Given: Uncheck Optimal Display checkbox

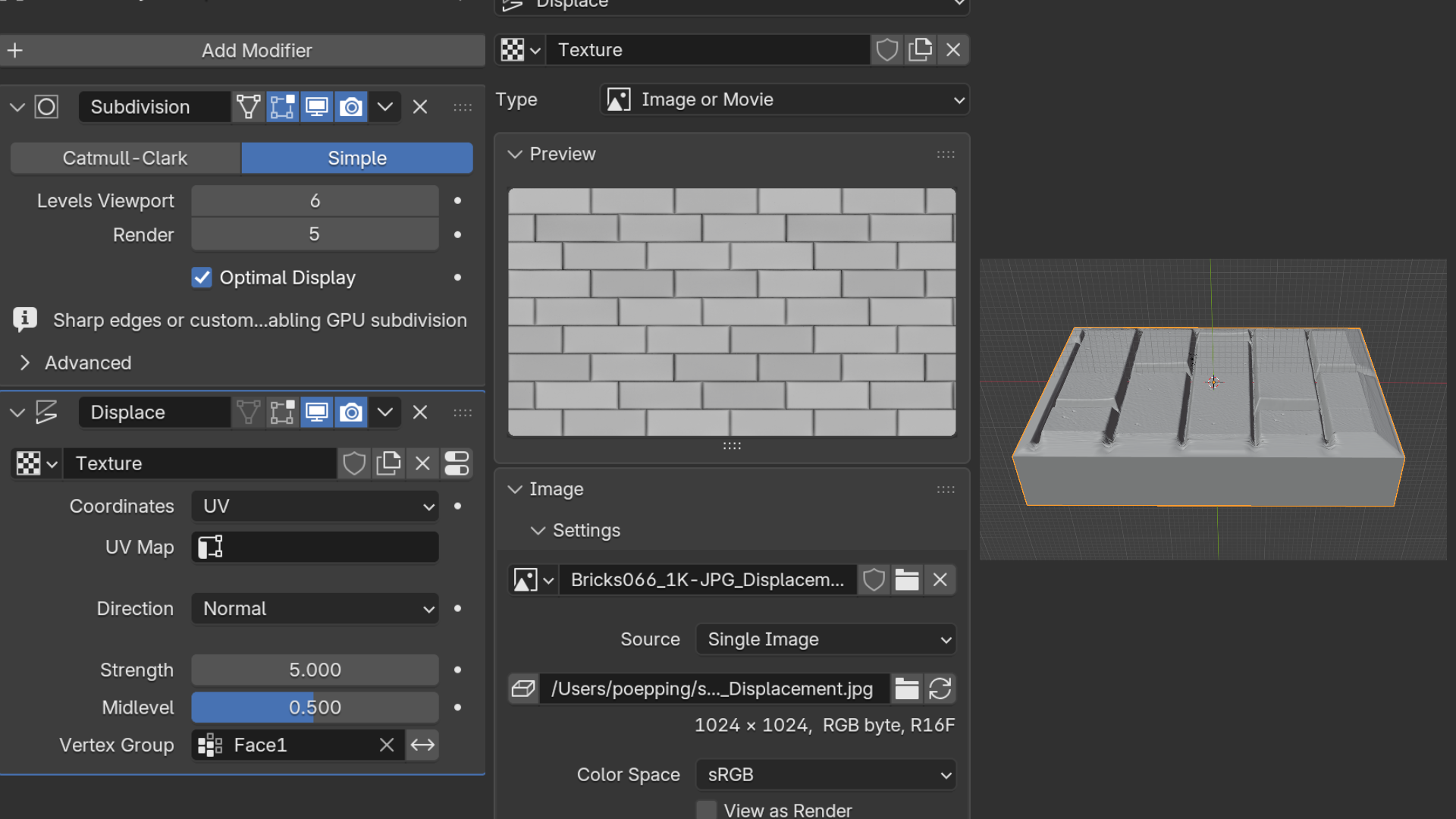Looking at the screenshot, I should [202, 278].
